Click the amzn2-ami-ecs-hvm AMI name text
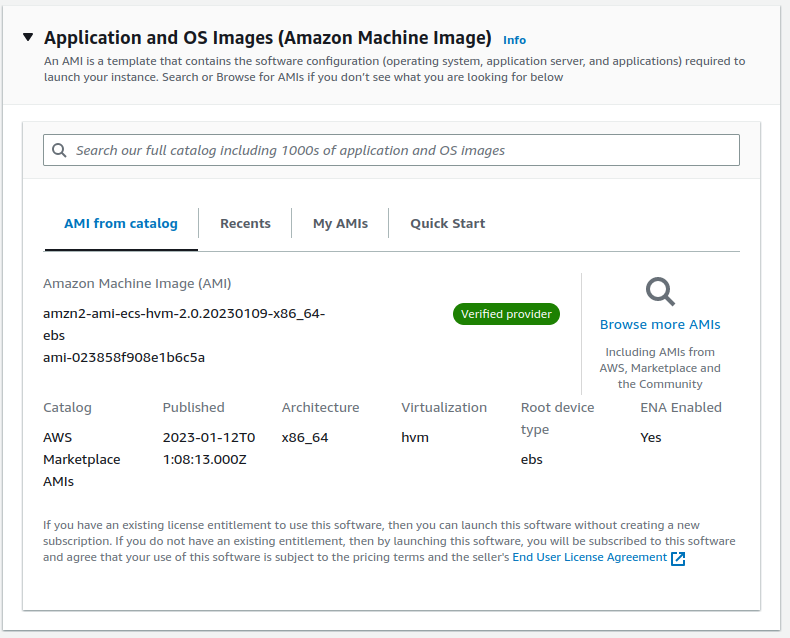The width and height of the screenshot is (790, 638). (x=183, y=314)
